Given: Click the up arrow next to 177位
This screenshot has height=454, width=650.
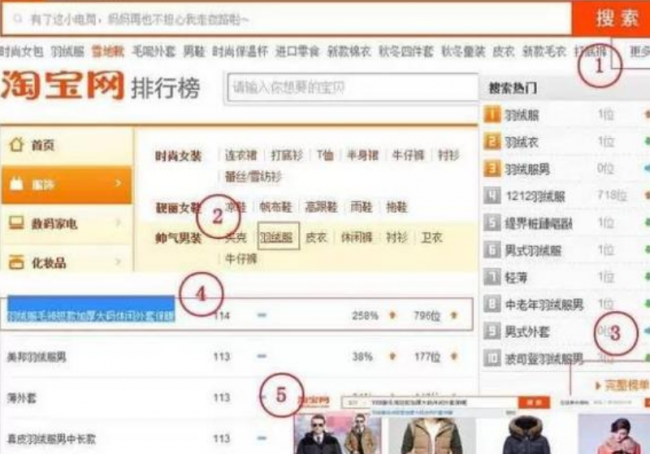Looking at the screenshot, I should (x=454, y=356).
